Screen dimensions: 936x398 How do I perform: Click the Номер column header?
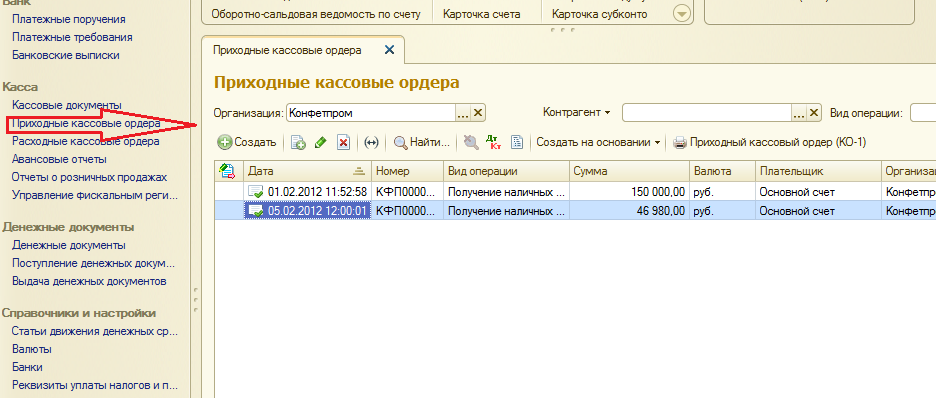pos(407,171)
